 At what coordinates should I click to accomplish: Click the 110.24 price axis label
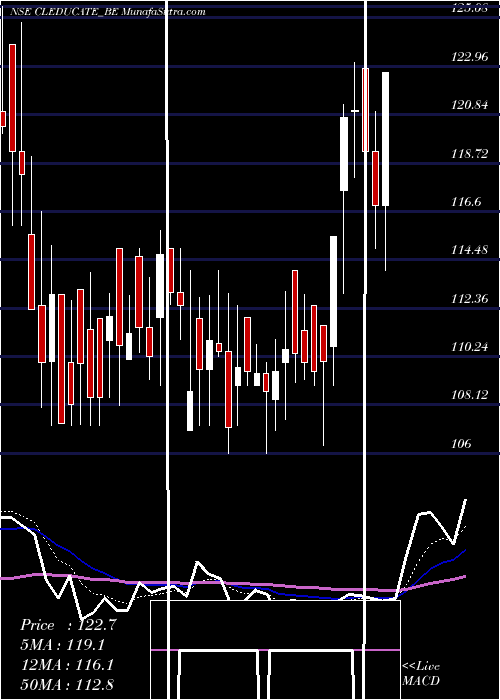pos(469,347)
